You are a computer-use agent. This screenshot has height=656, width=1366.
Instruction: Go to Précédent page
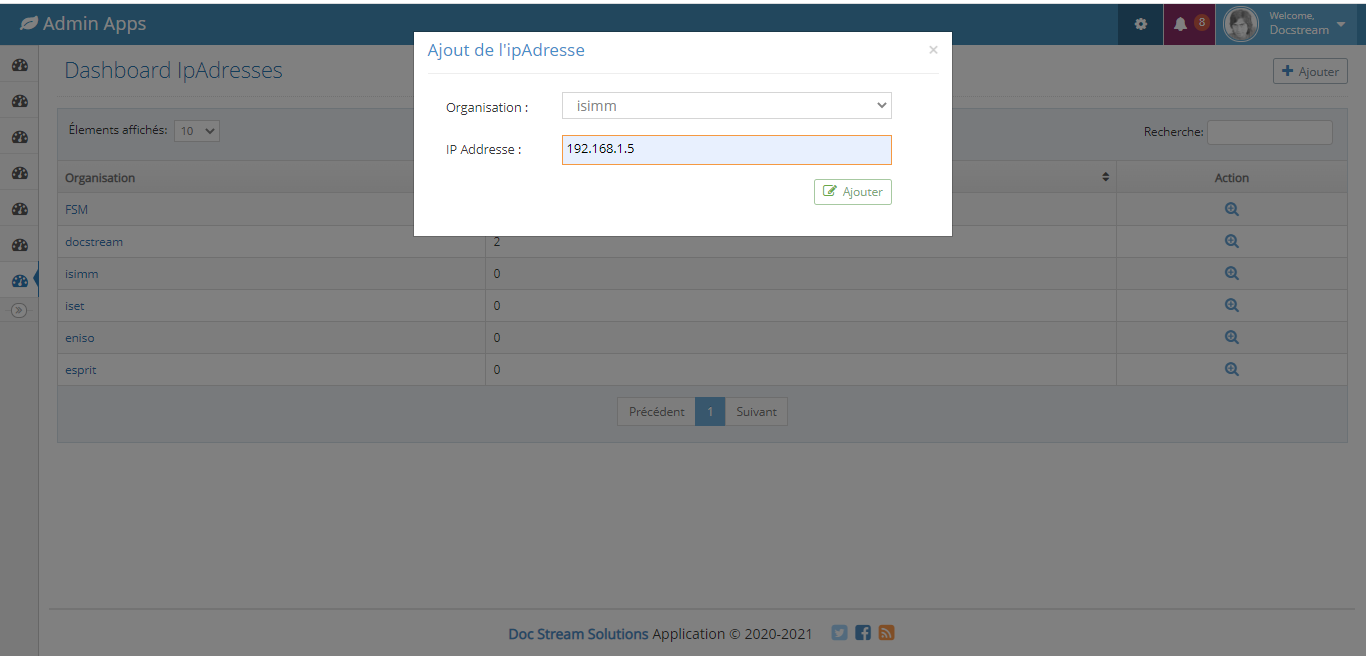click(x=656, y=412)
